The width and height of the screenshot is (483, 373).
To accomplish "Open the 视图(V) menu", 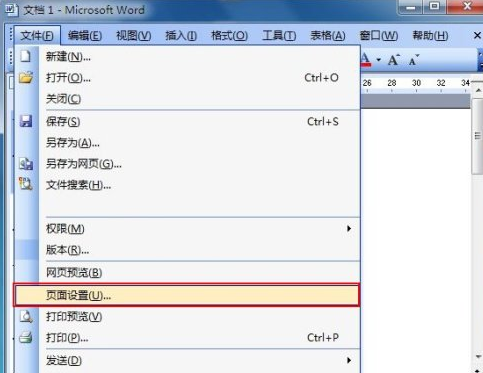I will [x=133, y=35].
